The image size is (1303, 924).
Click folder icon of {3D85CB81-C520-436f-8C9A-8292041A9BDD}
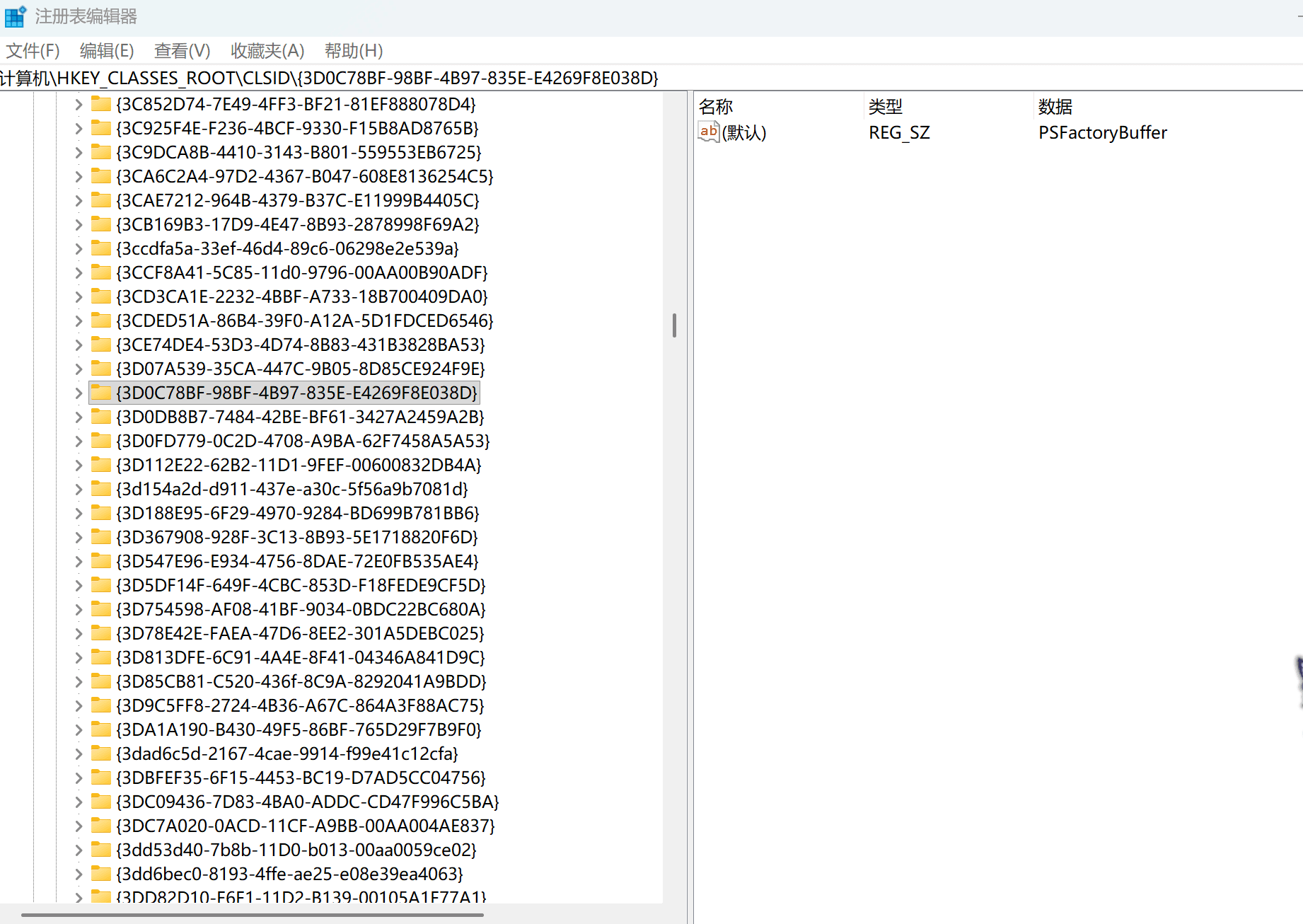(x=101, y=682)
